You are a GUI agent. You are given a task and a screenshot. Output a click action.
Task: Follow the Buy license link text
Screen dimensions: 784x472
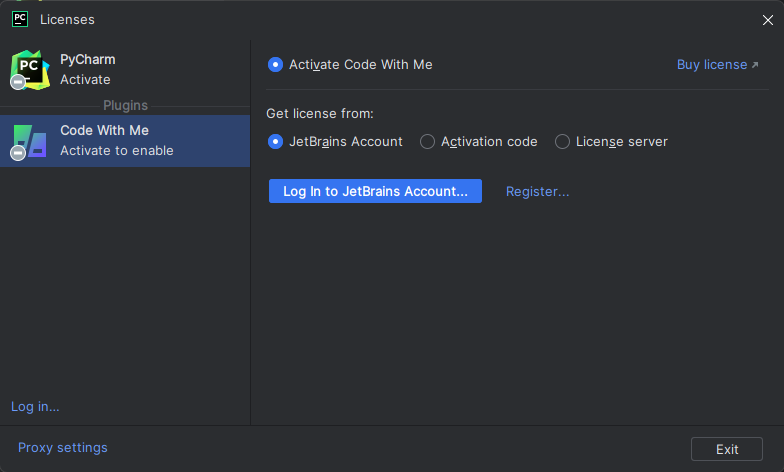point(711,65)
